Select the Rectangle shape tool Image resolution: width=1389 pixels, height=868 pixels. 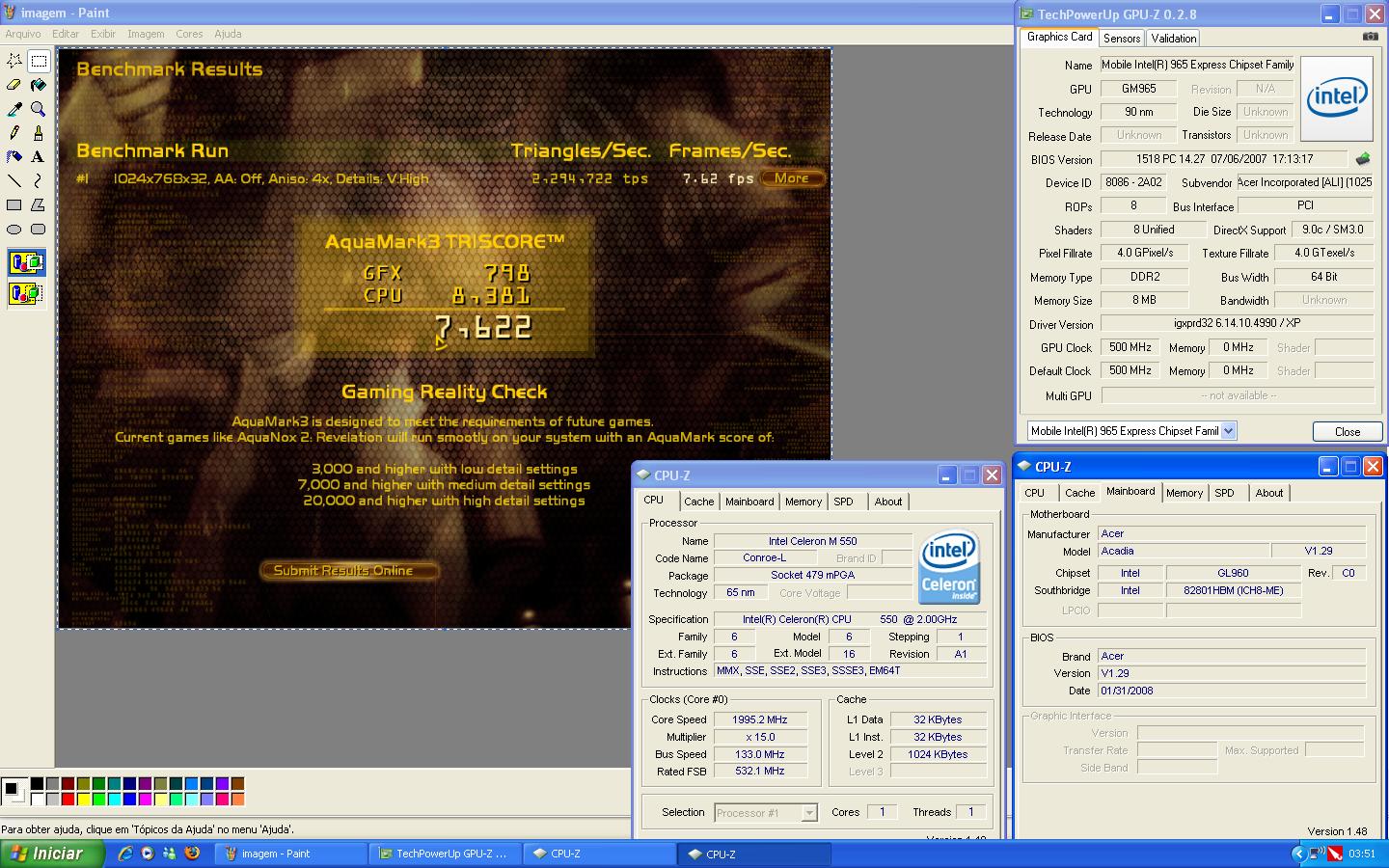click(14, 204)
